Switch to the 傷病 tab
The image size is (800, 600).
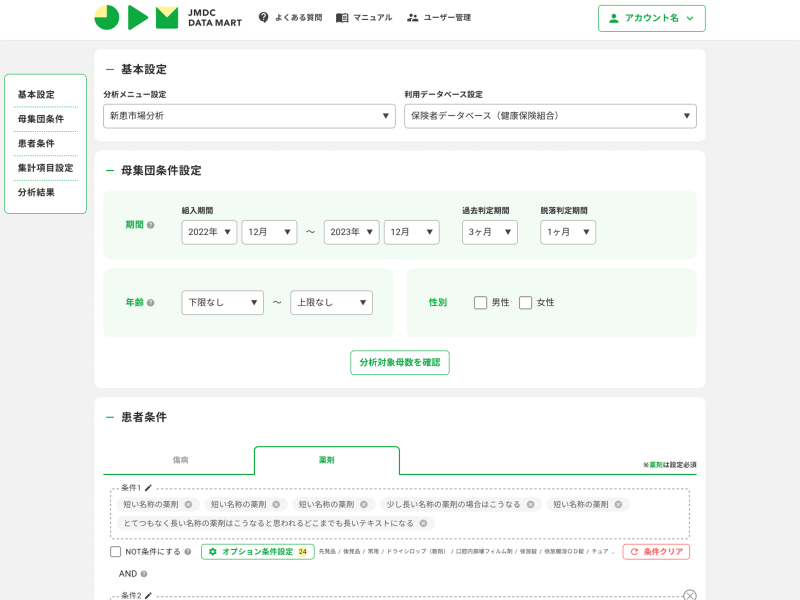[x=180, y=460]
